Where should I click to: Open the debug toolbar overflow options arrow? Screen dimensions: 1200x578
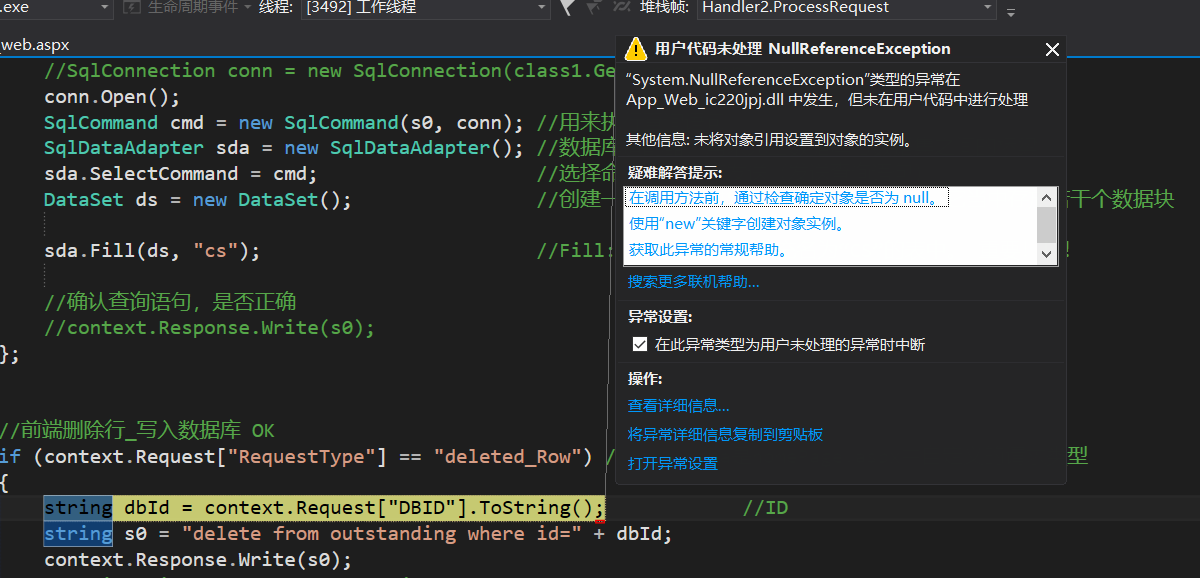(1010, 12)
